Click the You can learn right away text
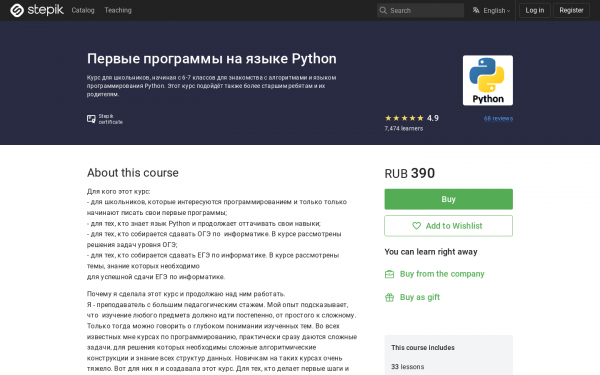 (x=431, y=252)
